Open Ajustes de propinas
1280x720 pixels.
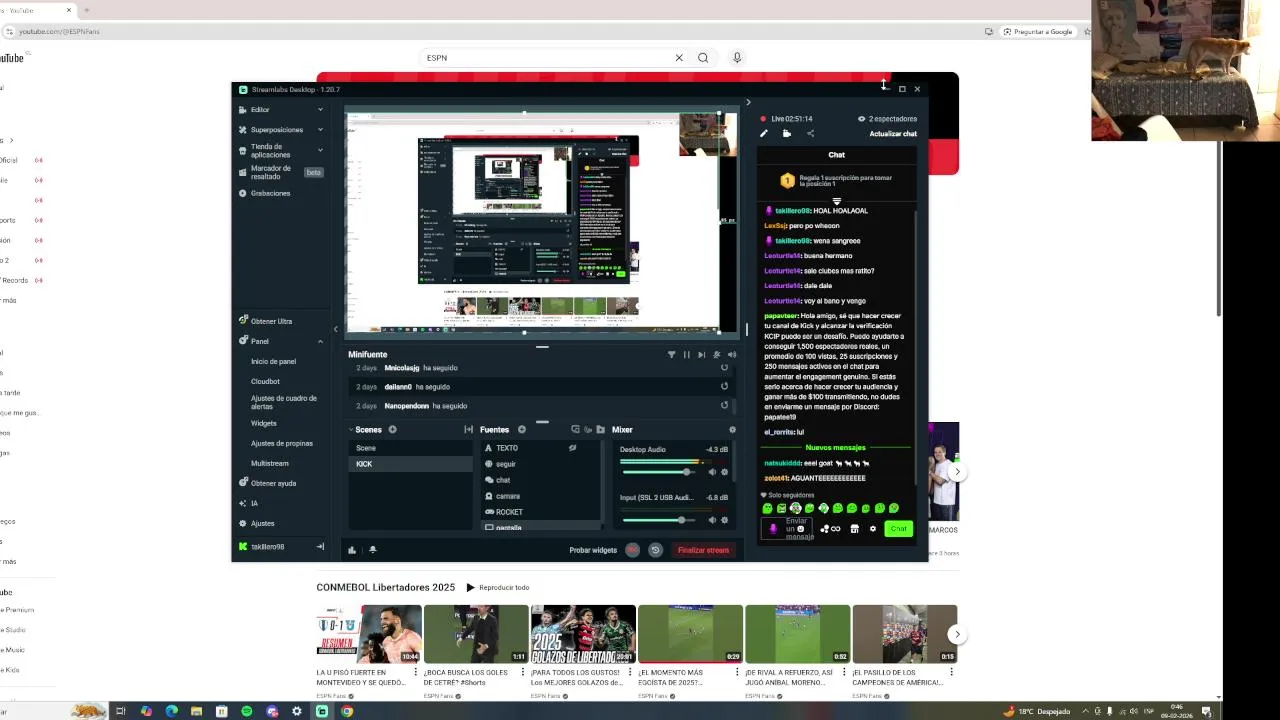tap(281, 443)
